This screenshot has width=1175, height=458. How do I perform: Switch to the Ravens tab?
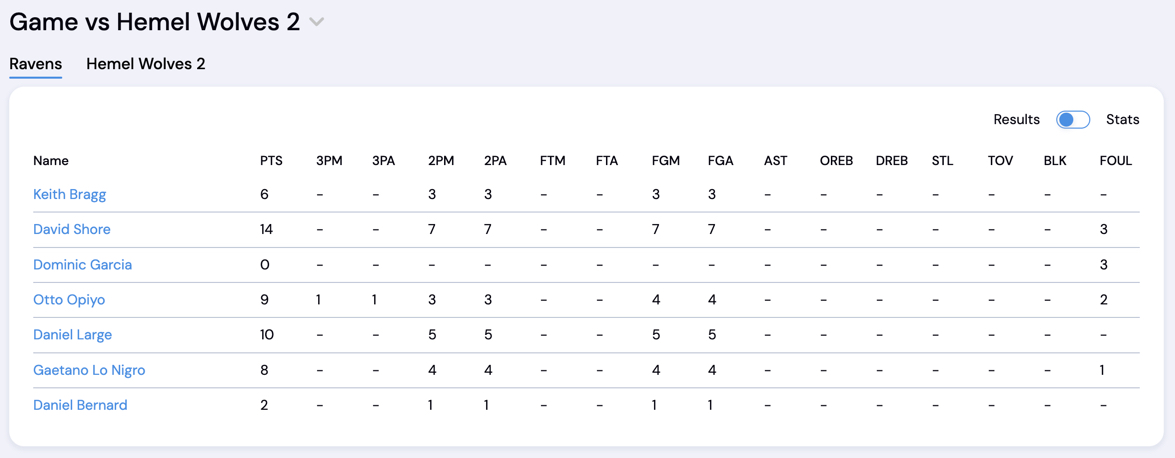point(36,64)
